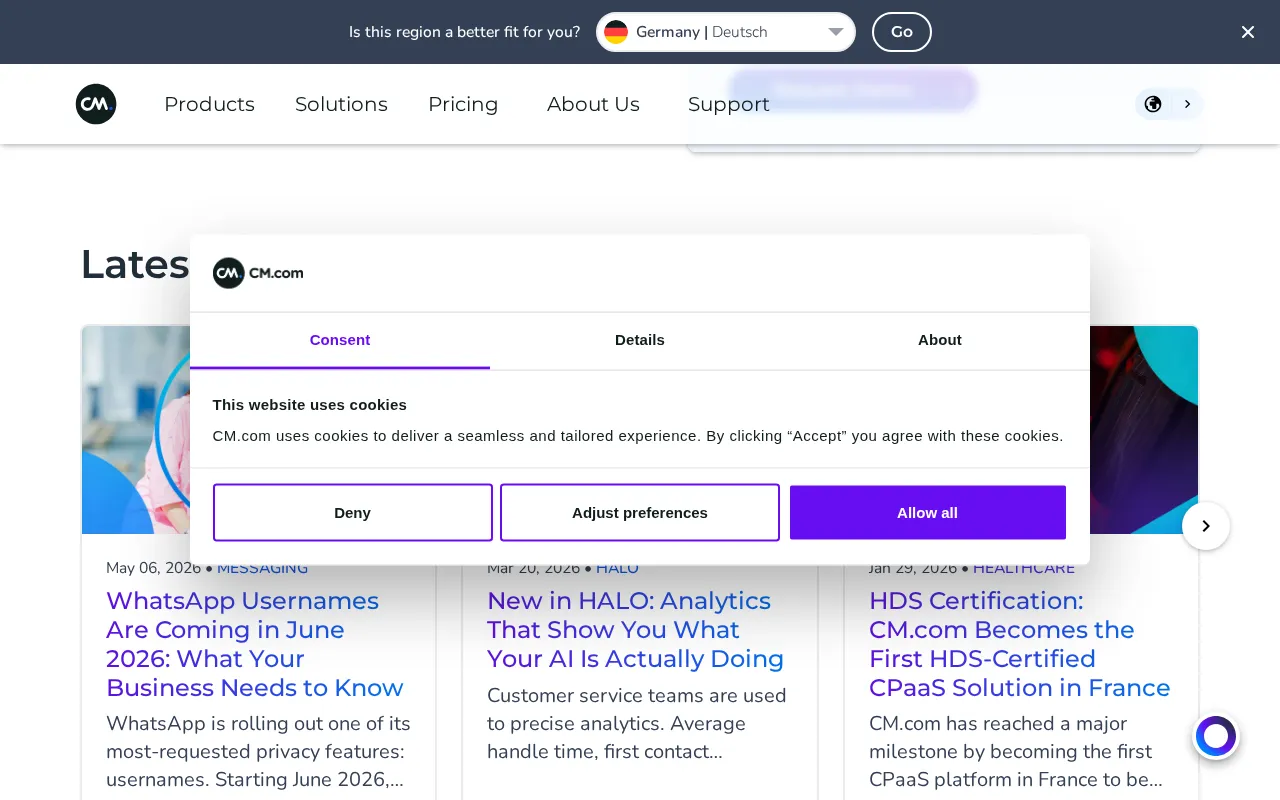The image size is (1280, 800).
Task: Click the 'WhatsApp is rolling out' excerpt
Action: coord(258,751)
